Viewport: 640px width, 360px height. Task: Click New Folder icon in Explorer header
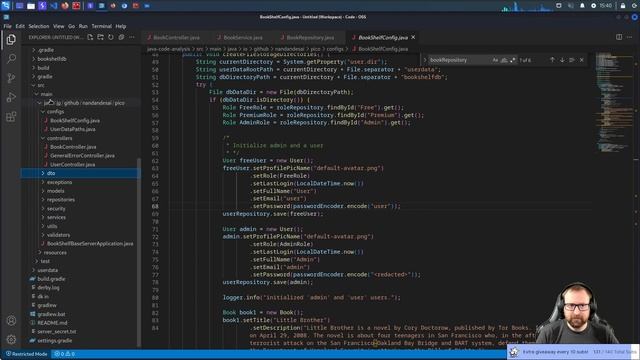pos(100,37)
